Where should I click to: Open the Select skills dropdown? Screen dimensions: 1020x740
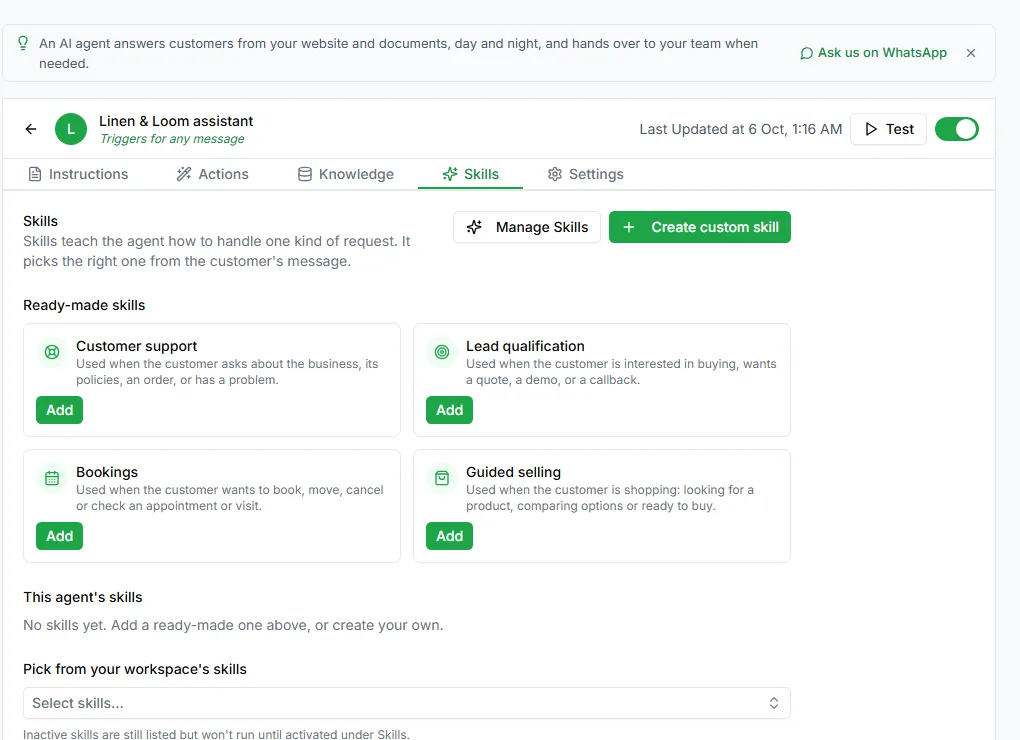pos(407,703)
